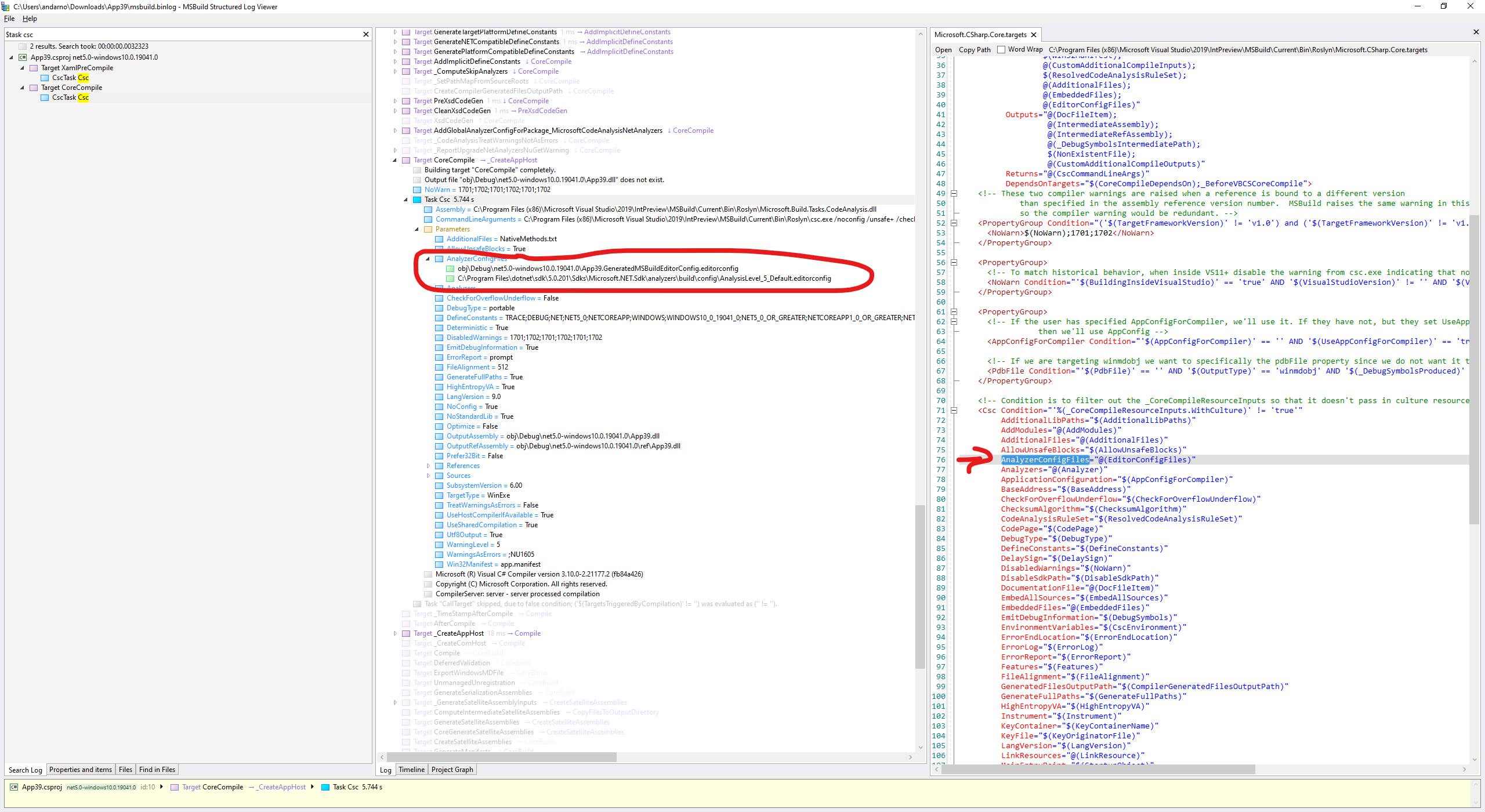1485x812 pixels.
Task: Click the project icon in bottom breadcrumb
Action: click(x=14, y=787)
